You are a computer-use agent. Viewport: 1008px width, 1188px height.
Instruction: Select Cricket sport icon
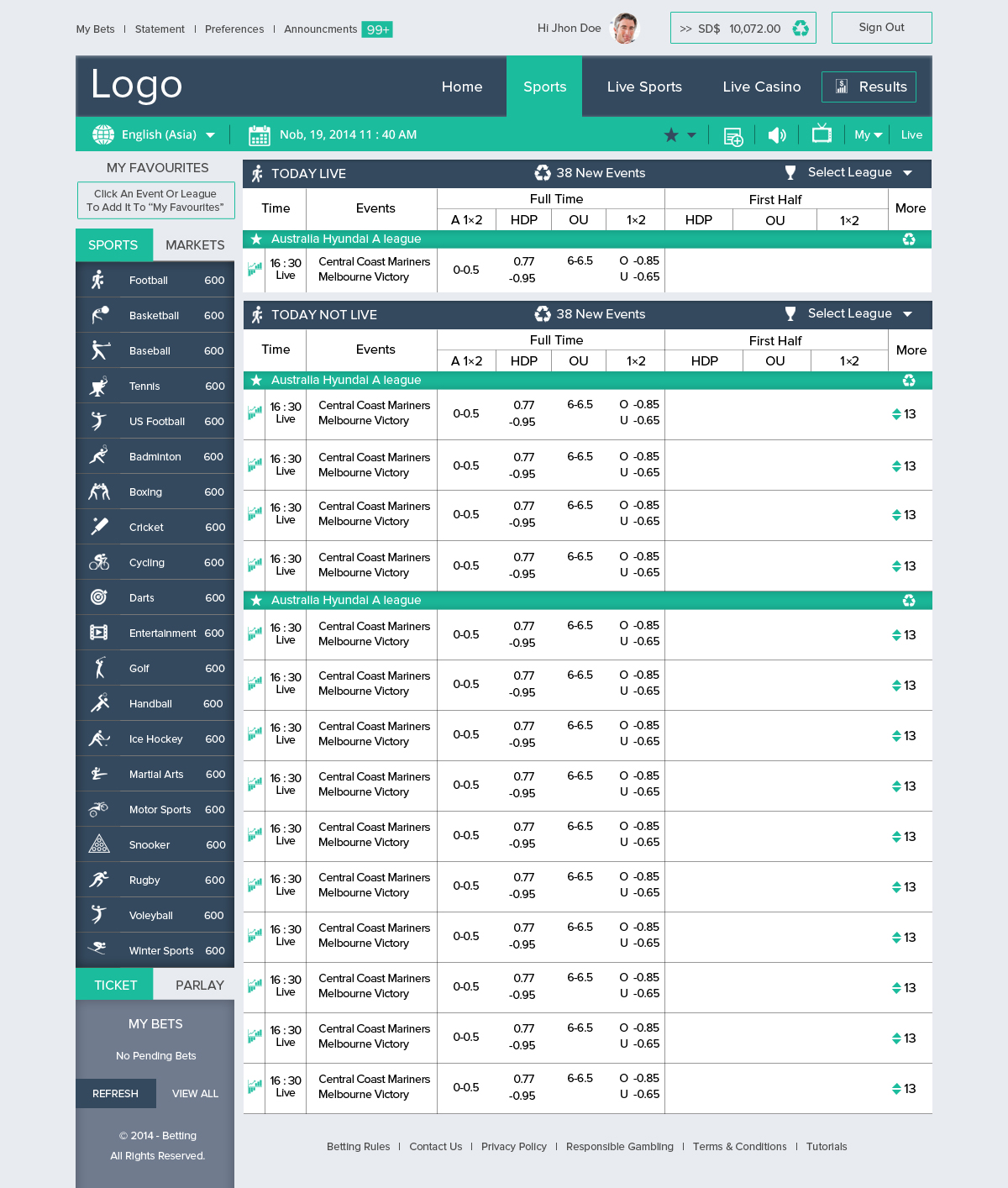click(99, 527)
